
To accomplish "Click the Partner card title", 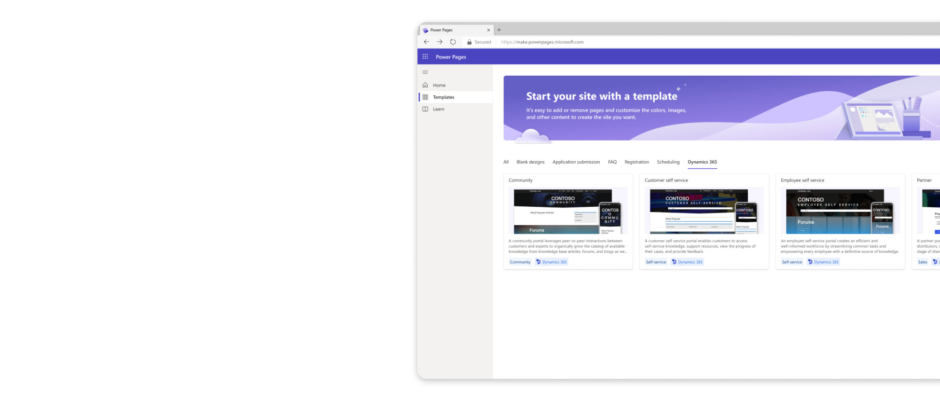I will pos(924,180).
